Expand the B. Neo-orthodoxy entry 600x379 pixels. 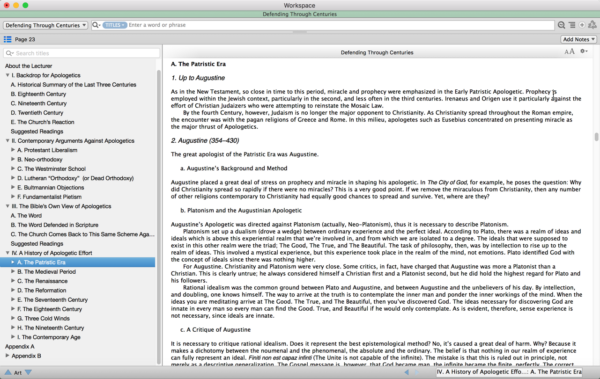[13, 159]
